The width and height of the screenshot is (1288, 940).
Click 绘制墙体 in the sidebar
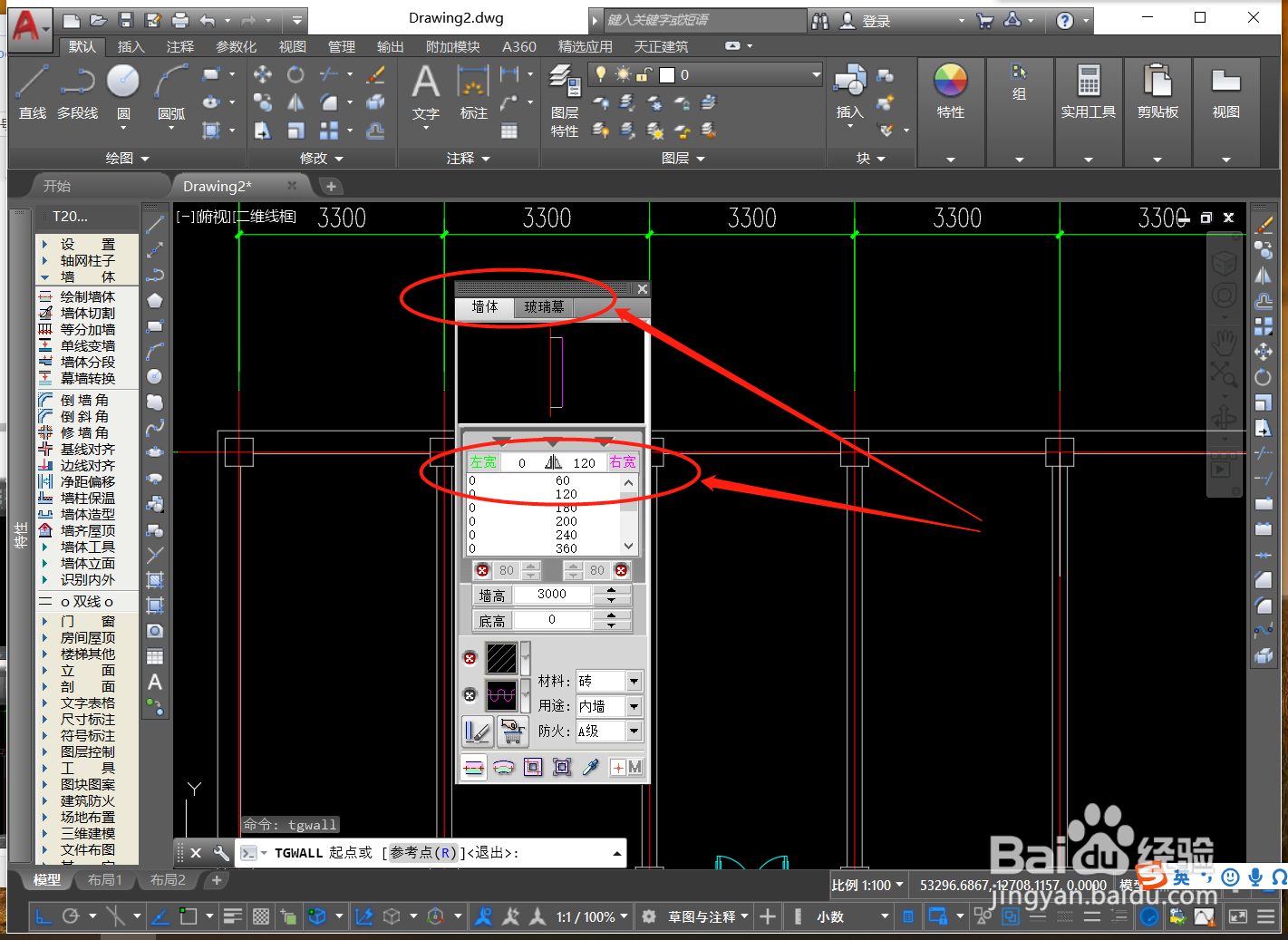(87, 296)
